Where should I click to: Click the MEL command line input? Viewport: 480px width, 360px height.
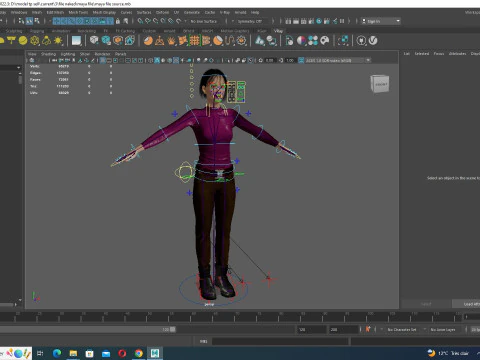[x=280, y=341]
